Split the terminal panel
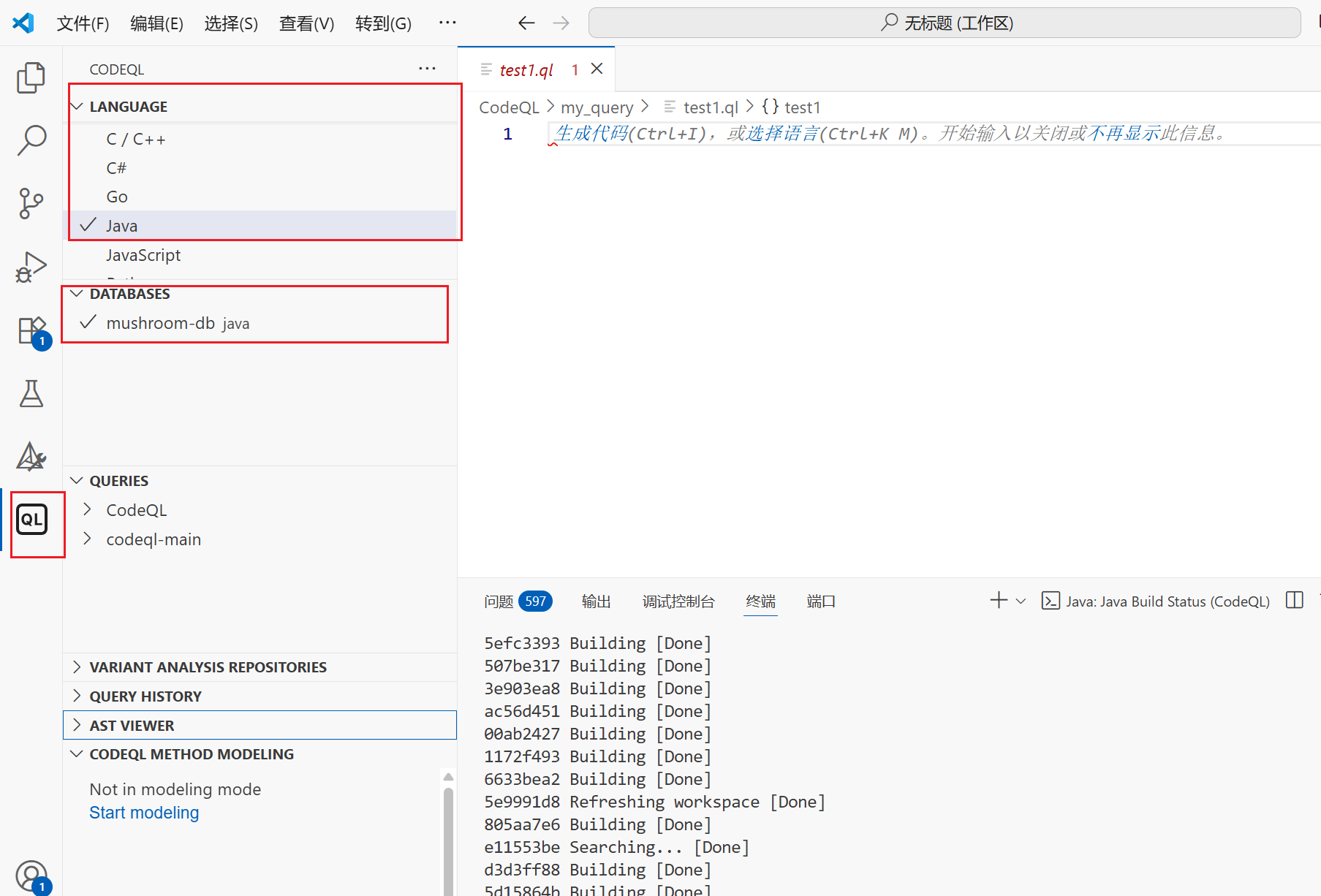Screen dimensions: 1321x896 (x=1294, y=601)
